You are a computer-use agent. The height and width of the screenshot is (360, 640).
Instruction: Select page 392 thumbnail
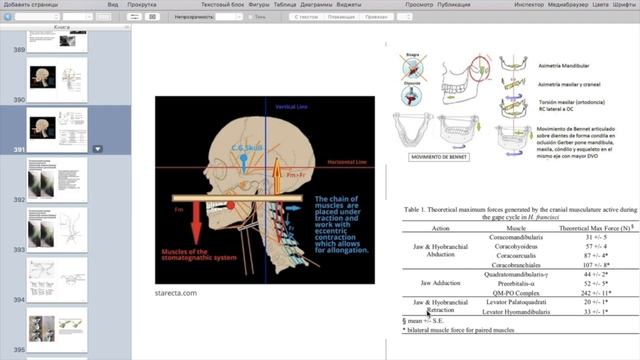point(57,180)
